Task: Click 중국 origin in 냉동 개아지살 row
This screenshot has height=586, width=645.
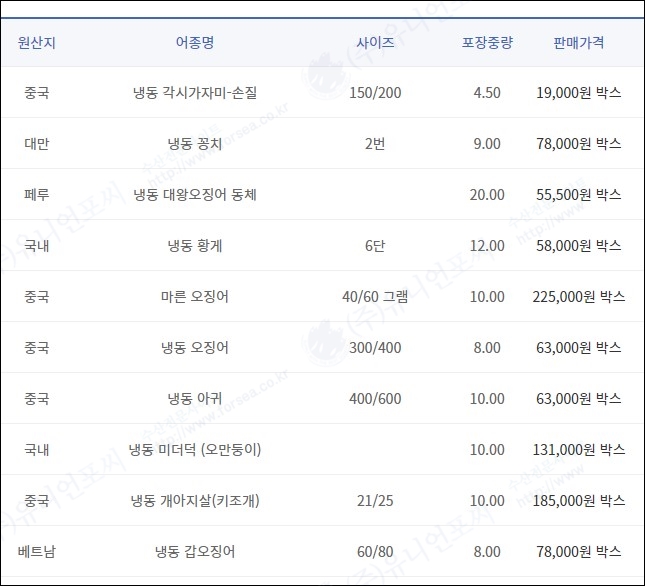Action: pyautogui.click(x=37, y=500)
